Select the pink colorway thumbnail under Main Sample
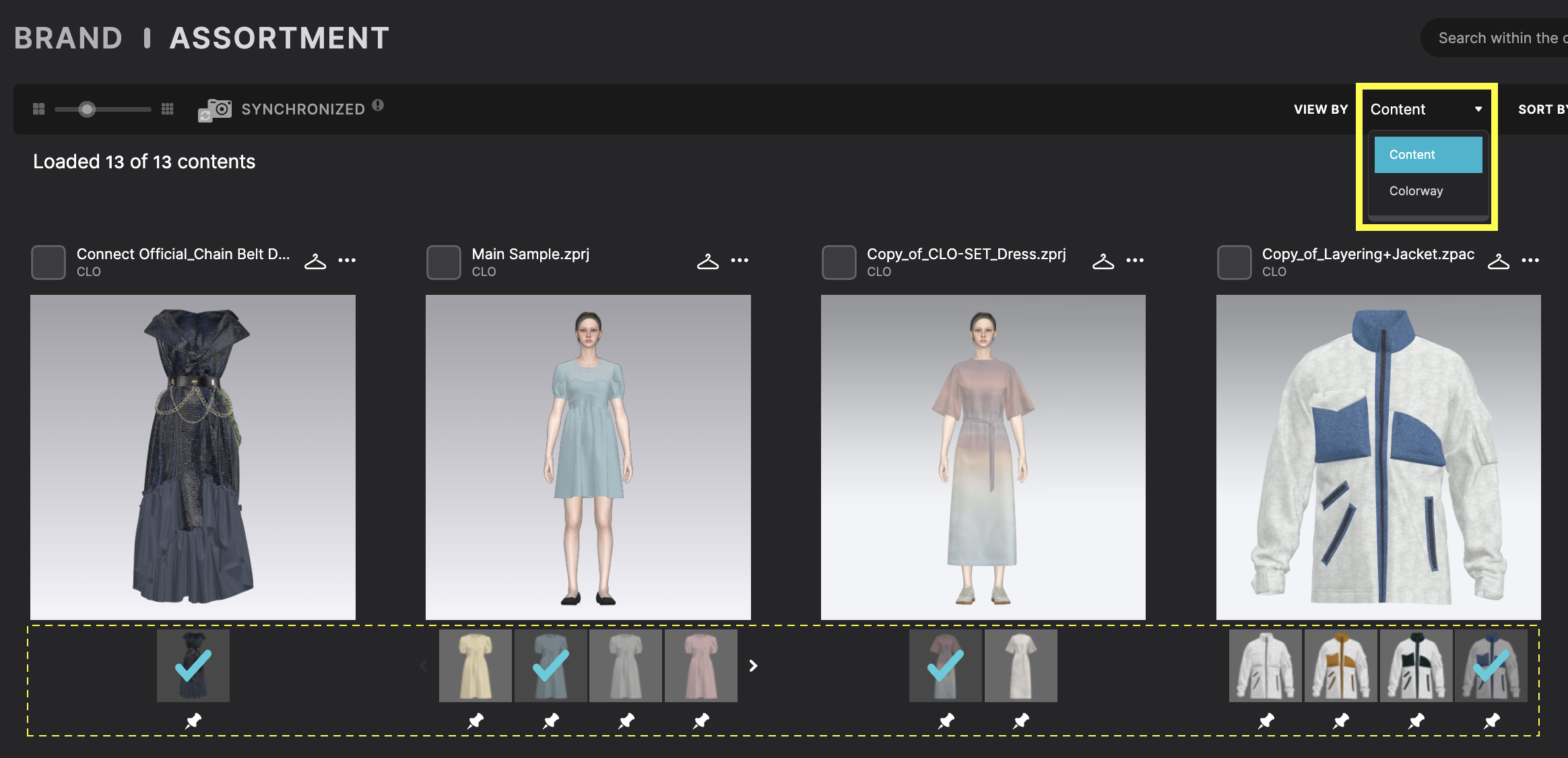Screen dimensions: 1568x758 point(701,665)
